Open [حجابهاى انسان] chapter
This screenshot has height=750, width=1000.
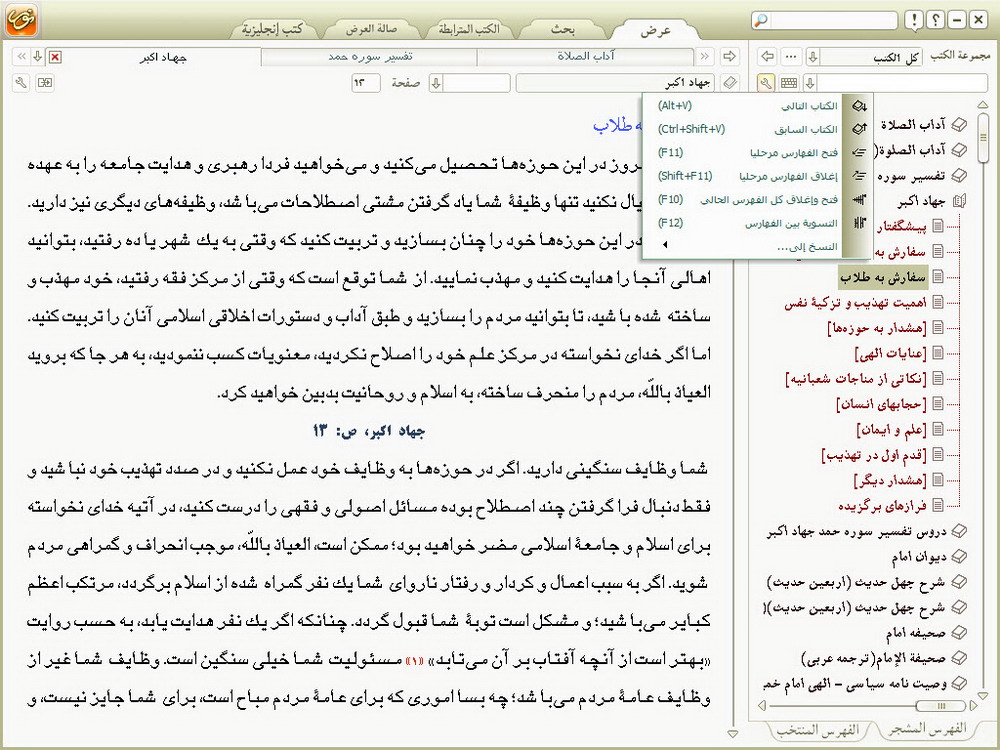[x=881, y=404]
